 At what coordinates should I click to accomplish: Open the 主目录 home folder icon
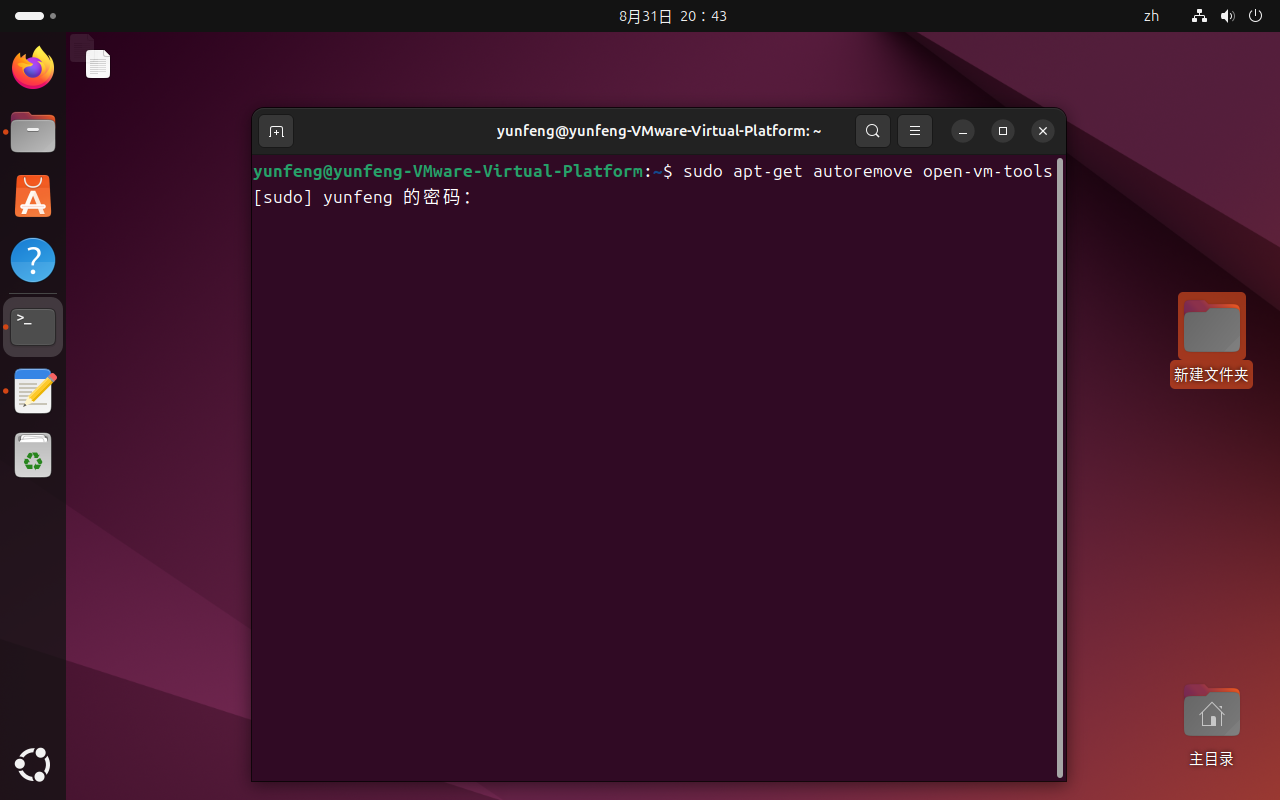point(1211,725)
